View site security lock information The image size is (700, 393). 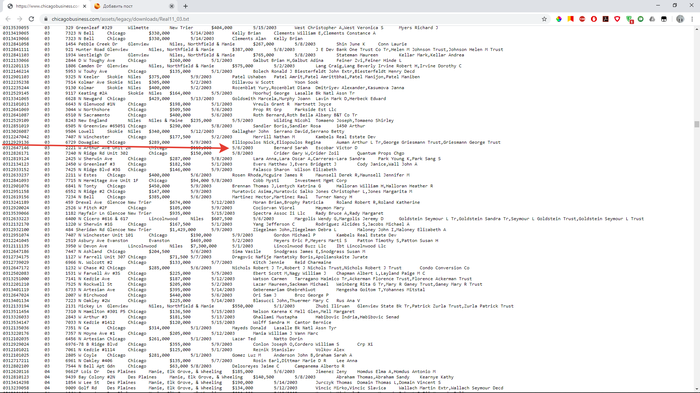[x=46, y=19]
